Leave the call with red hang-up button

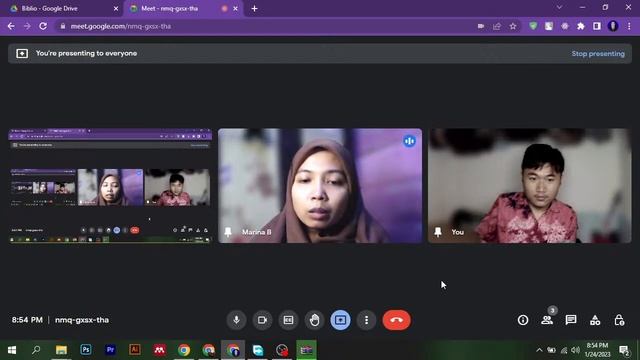point(396,320)
